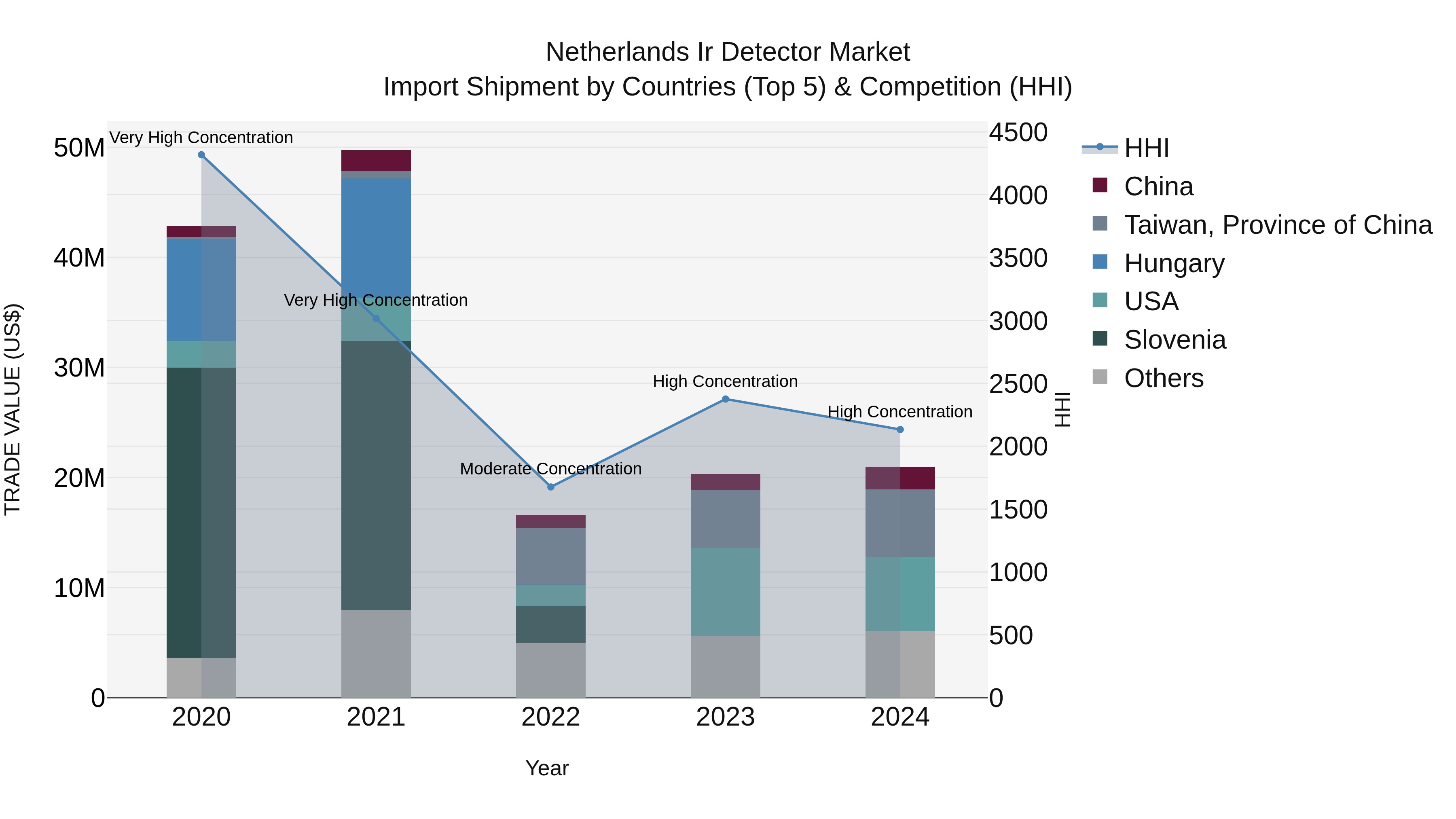Click the 2023 'High Concentration' annotation
The height and width of the screenshot is (819, 1456).
click(x=726, y=381)
